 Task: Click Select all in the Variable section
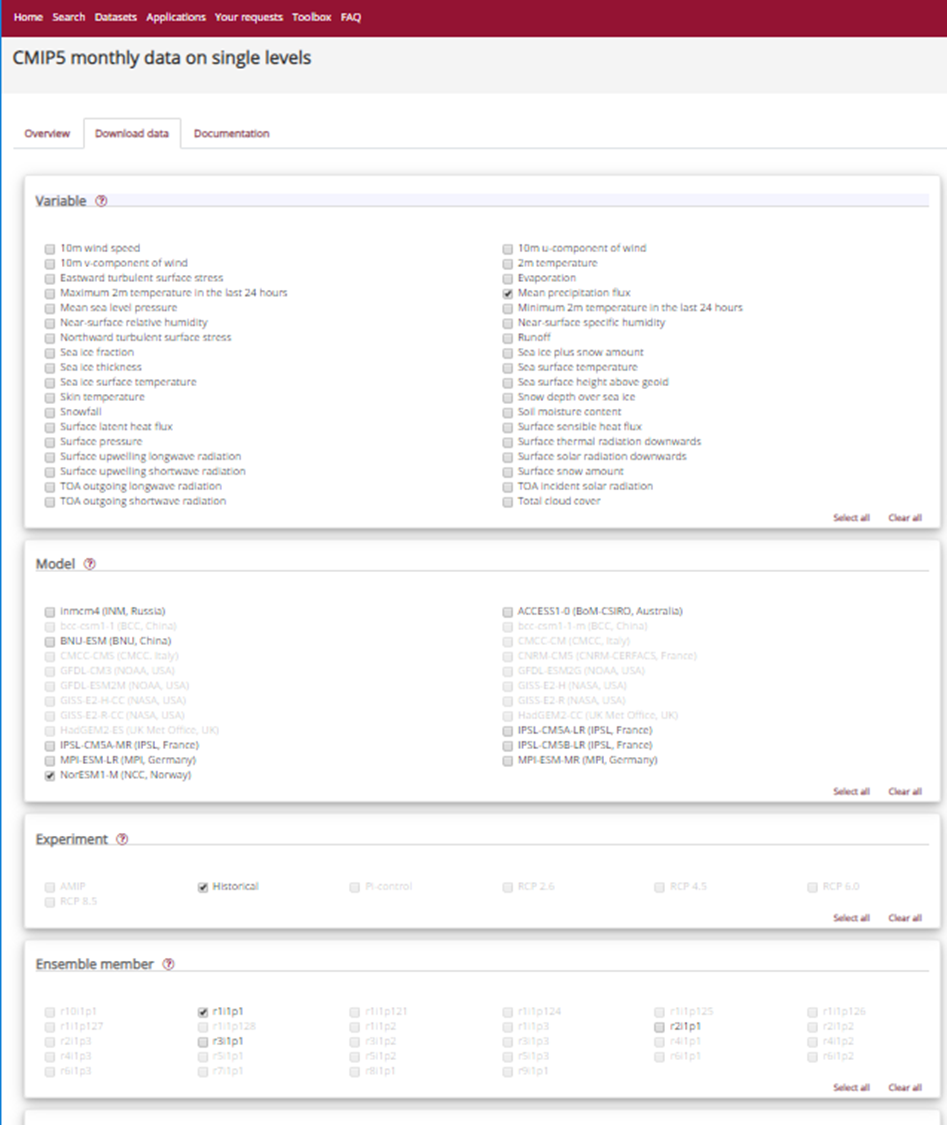click(851, 518)
